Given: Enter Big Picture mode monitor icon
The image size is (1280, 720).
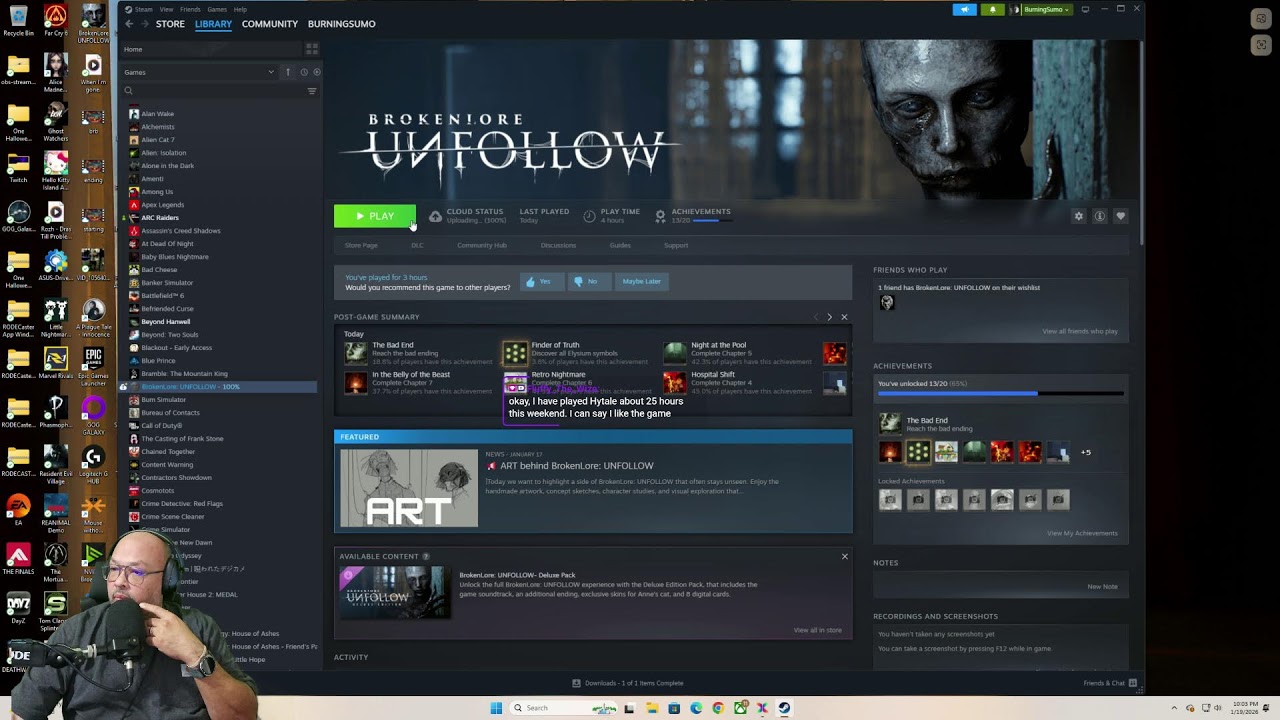Looking at the screenshot, I should 1085,9.
